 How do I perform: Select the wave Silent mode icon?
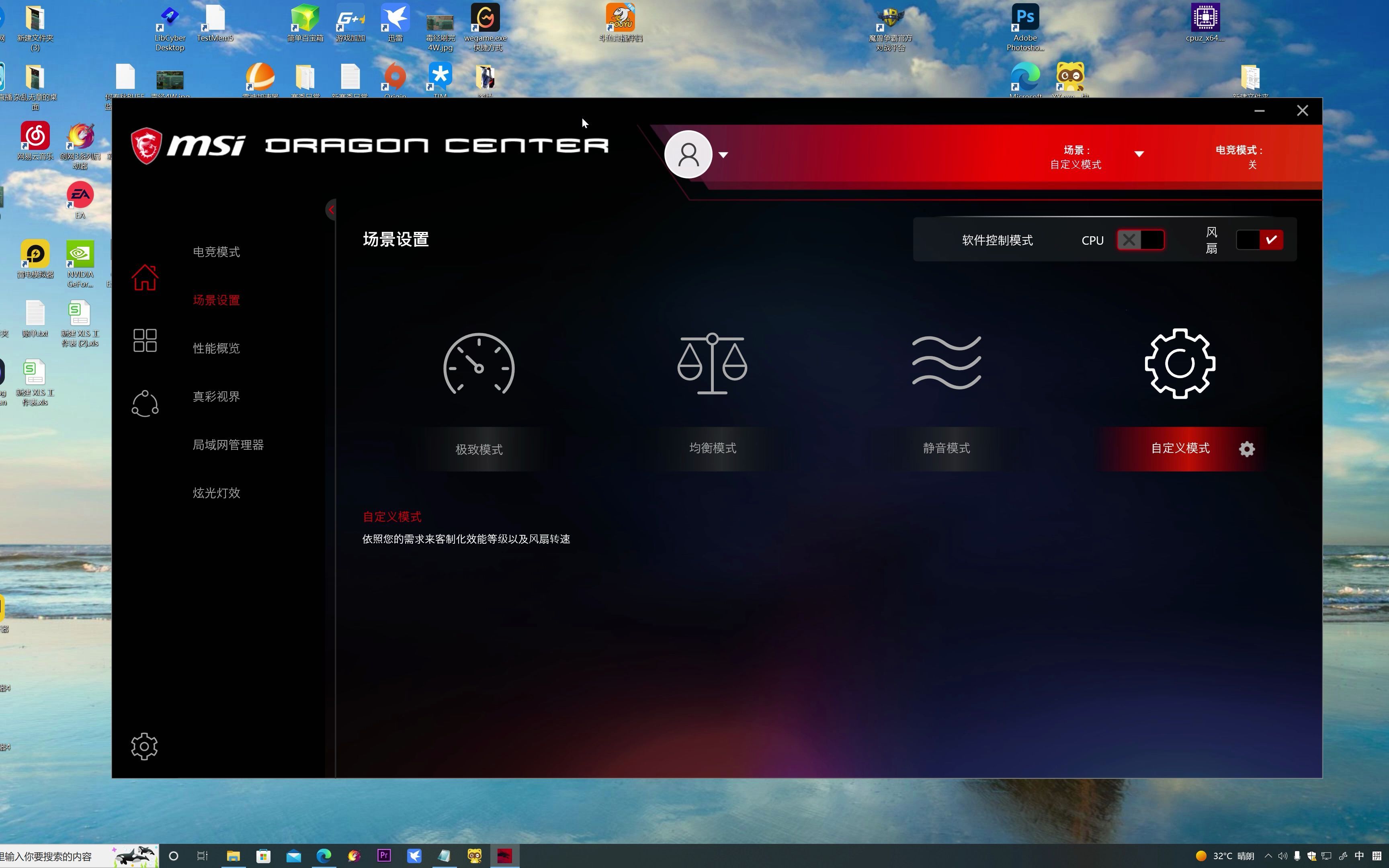tap(946, 363)
